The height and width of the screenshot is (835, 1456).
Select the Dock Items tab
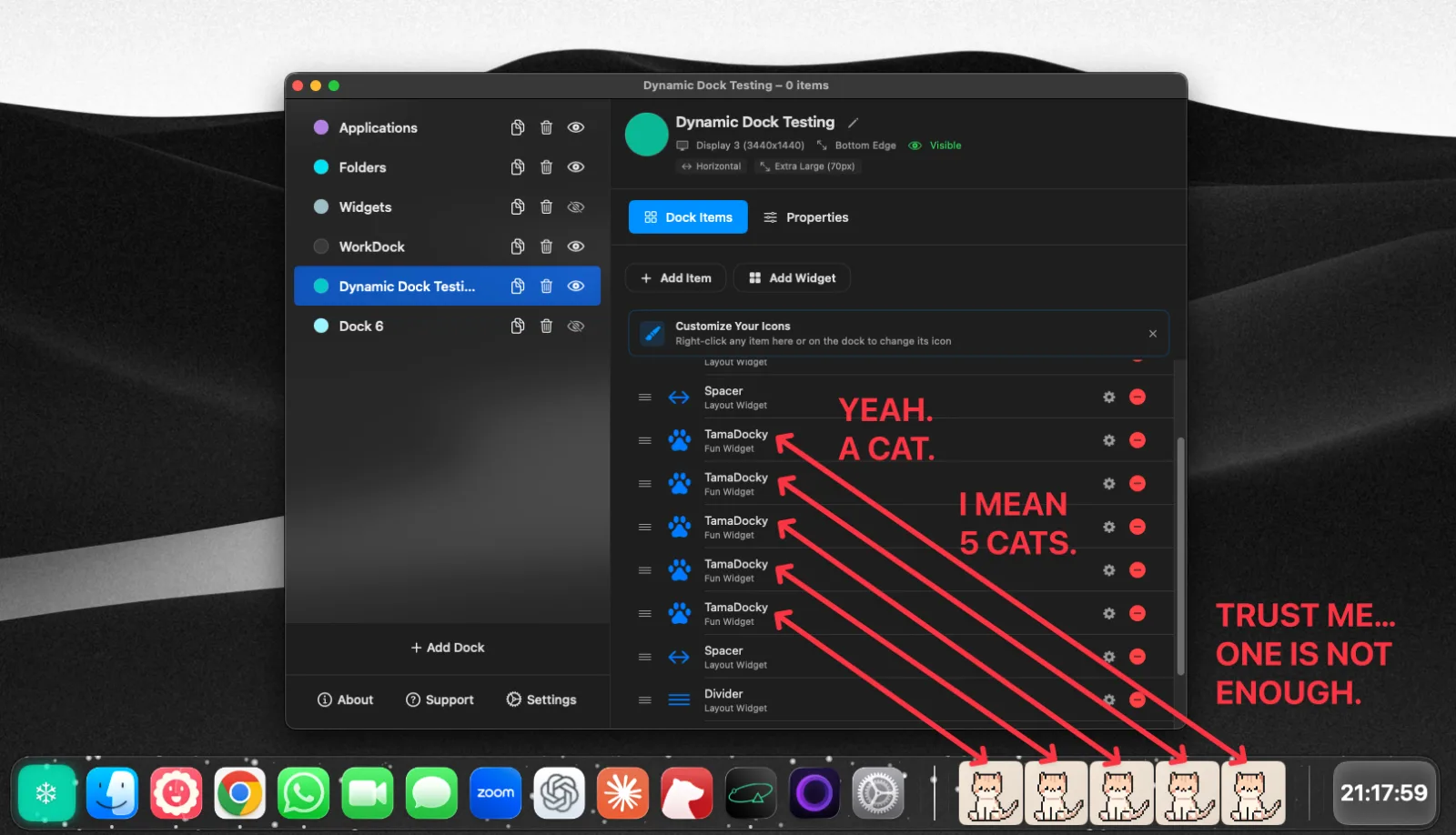tap(688, 217)
